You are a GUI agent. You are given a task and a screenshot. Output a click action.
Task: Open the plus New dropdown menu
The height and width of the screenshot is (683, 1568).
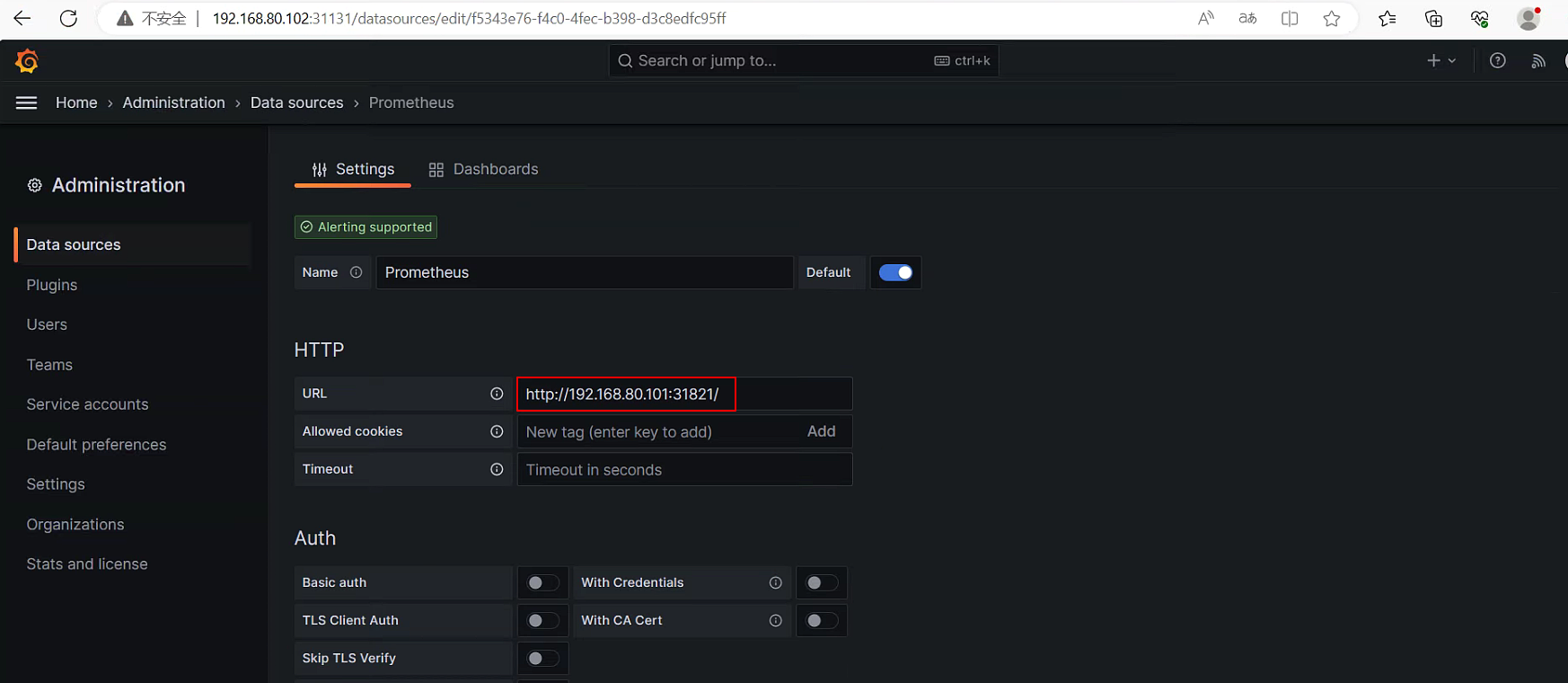(x=1441, y=61)
